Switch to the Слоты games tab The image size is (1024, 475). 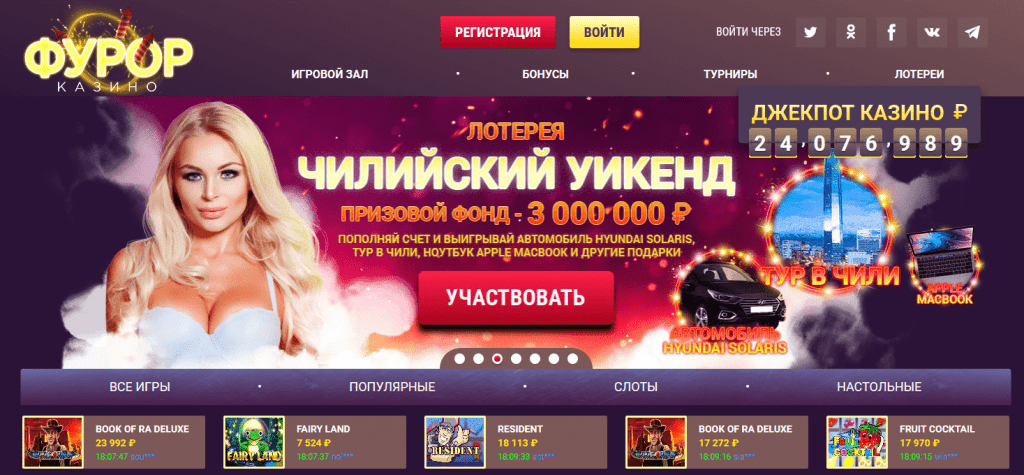tap(636, 387)
